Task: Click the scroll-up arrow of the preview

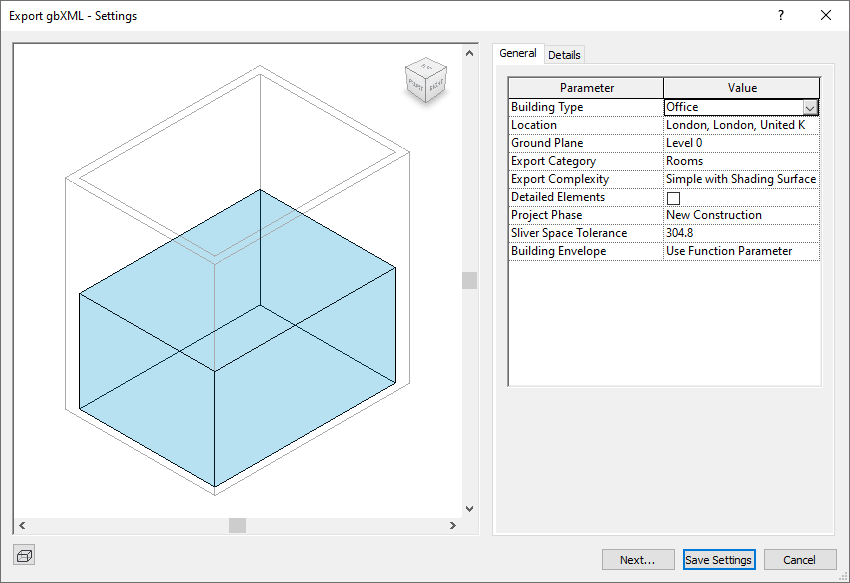Action: click(x=469, y=52)
